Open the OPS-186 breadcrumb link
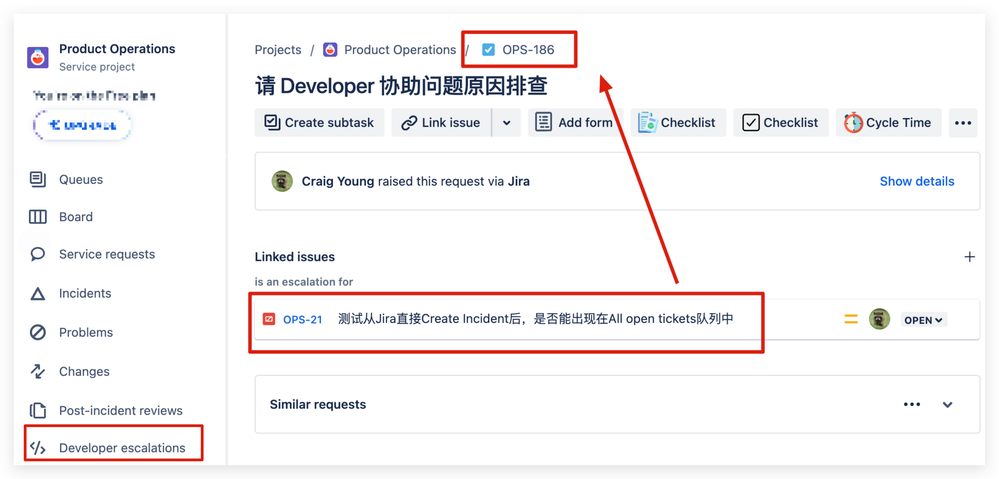This screenshot has height=479, width=999. click(528, 50)
